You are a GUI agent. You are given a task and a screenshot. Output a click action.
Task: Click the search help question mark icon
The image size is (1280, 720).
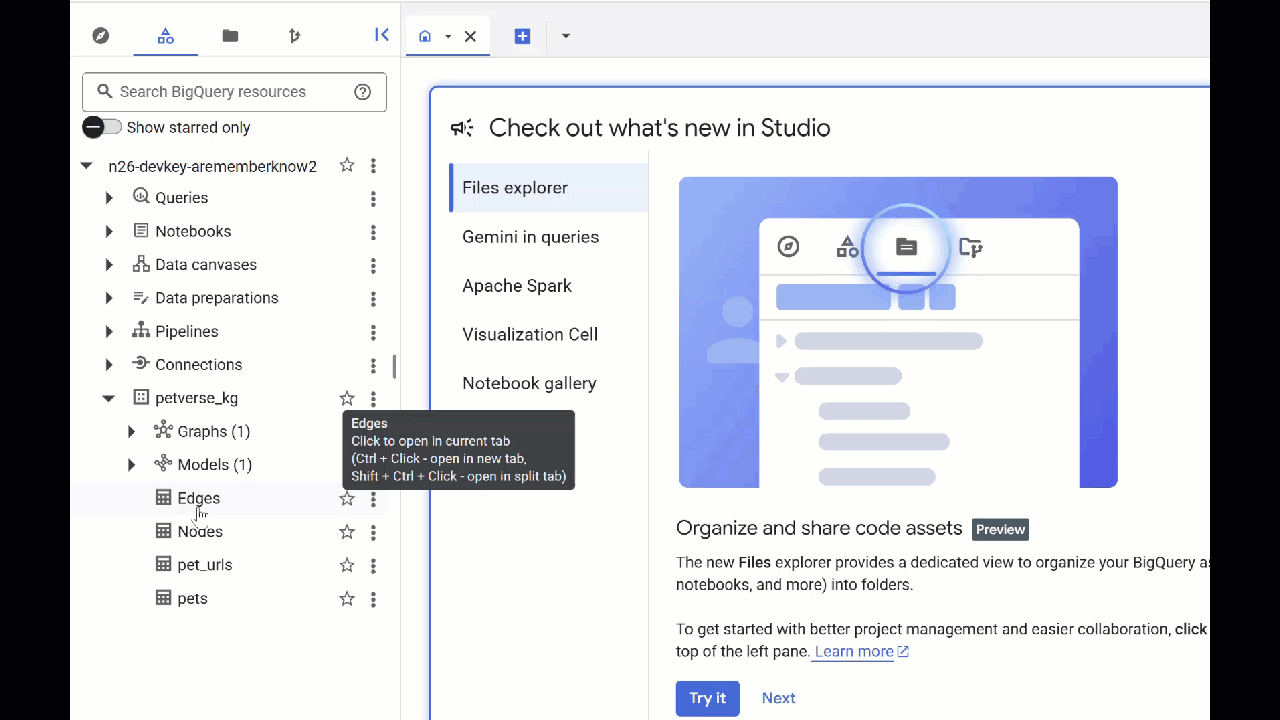(x=363, y=92)
